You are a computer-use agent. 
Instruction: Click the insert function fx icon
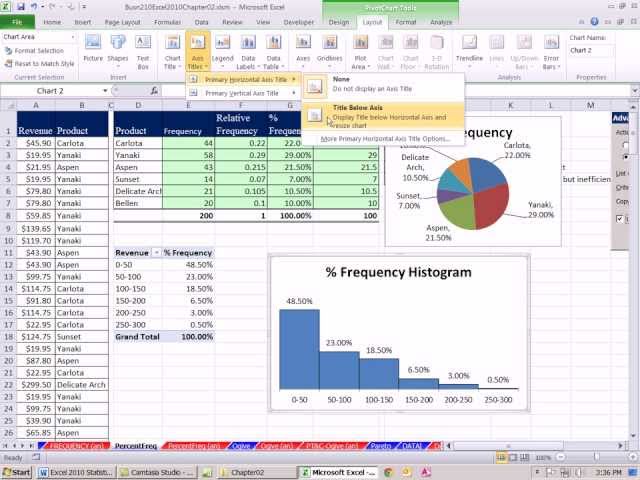click(x=154, y=91)
